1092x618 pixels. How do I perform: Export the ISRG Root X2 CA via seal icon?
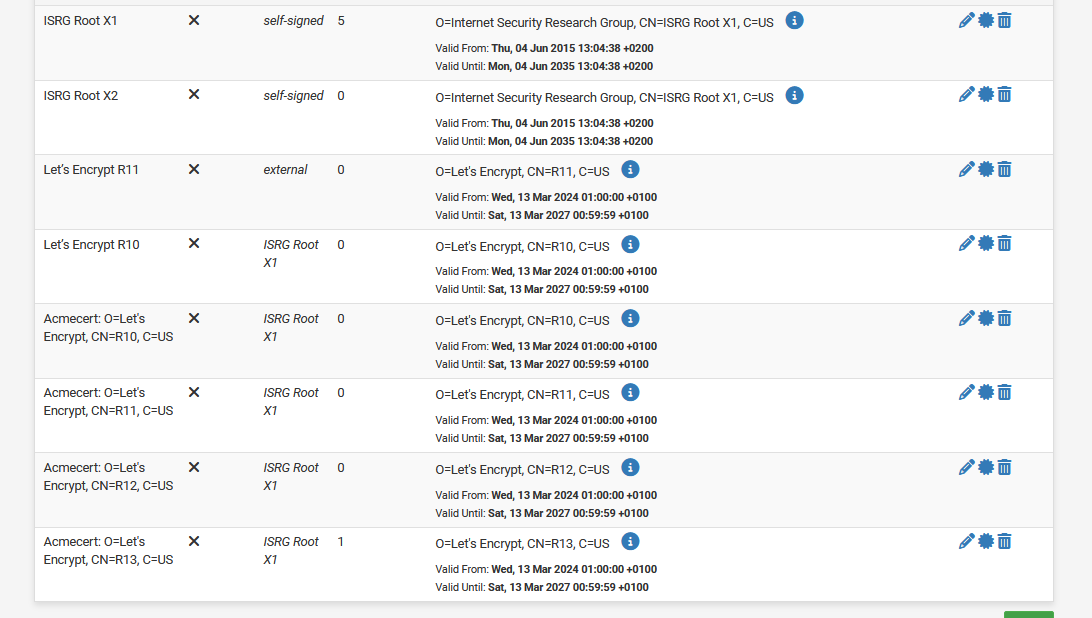(986, 94)
